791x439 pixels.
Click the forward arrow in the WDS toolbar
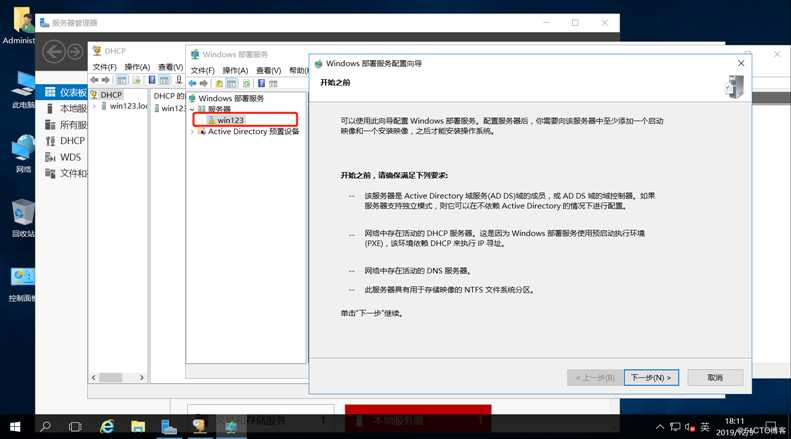(x=203, y=83)
